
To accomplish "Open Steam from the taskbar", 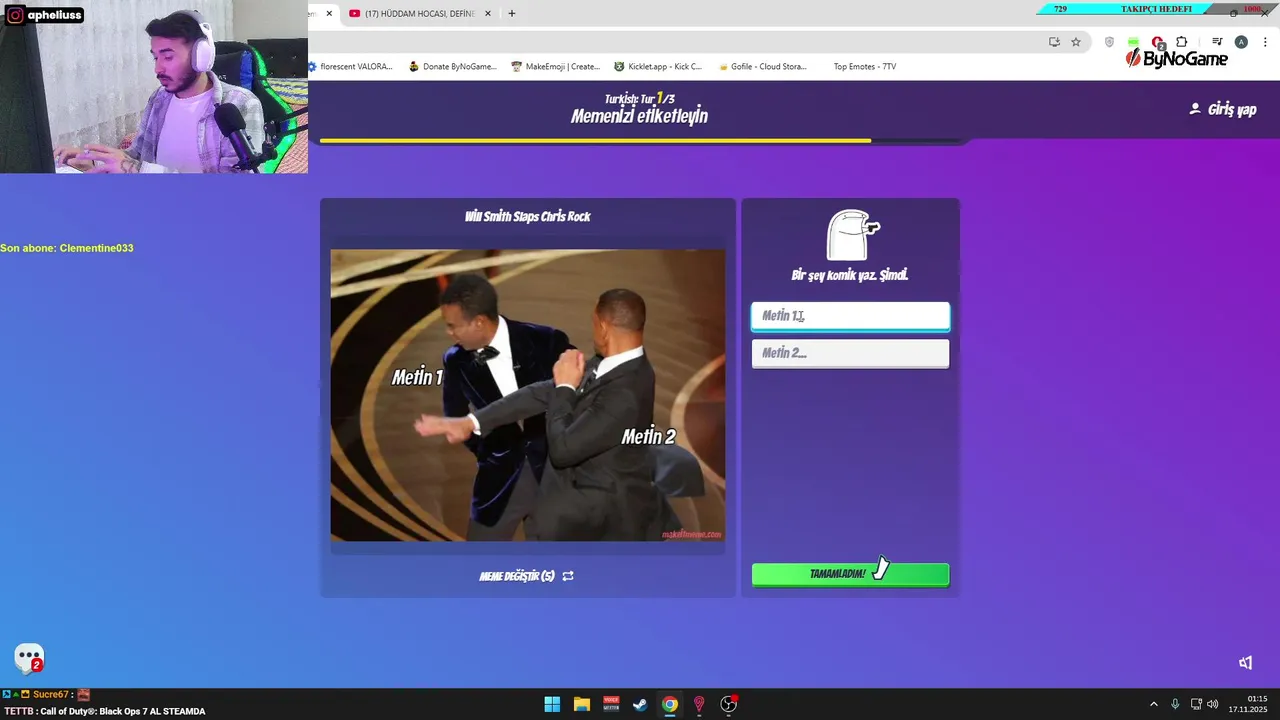I will tap(640, 704).
